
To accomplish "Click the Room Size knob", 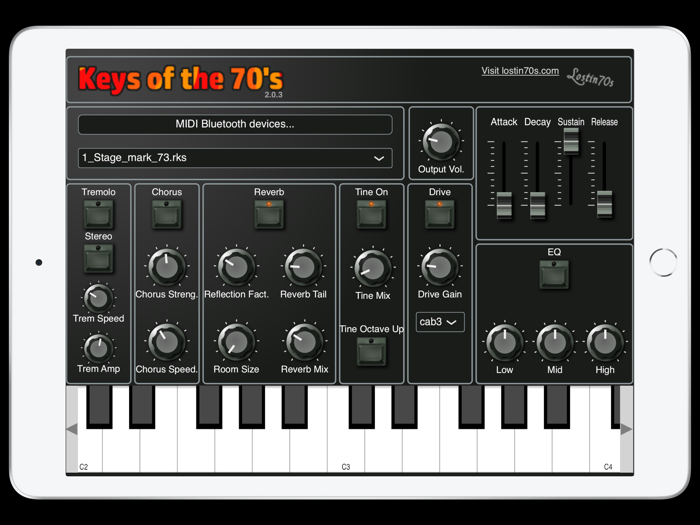I will [236, 342].
